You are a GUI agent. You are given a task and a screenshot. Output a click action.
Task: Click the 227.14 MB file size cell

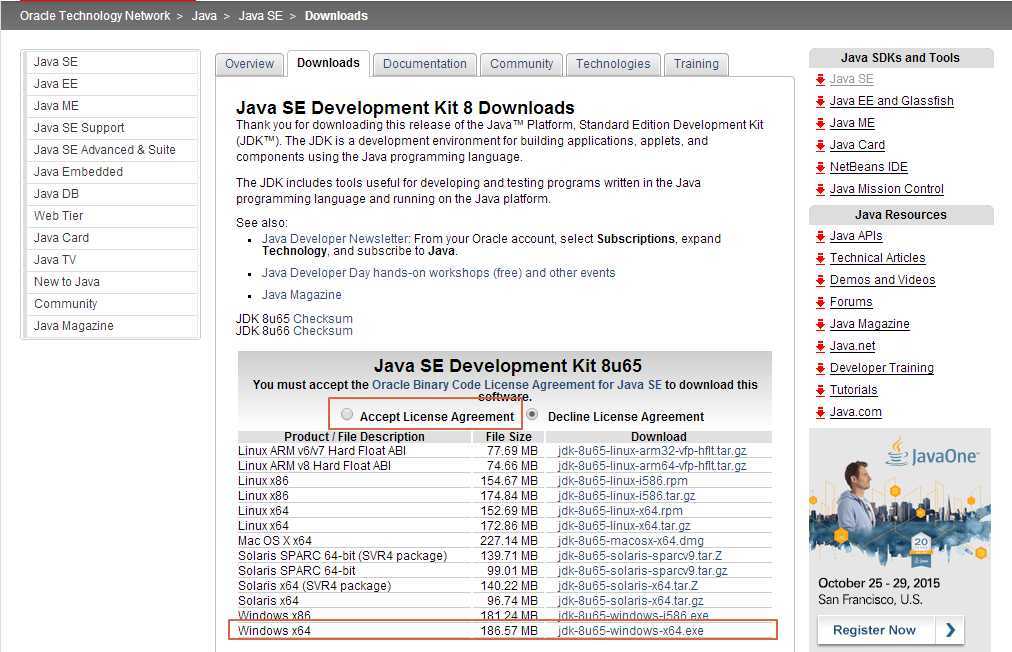[x=509, y=540]
